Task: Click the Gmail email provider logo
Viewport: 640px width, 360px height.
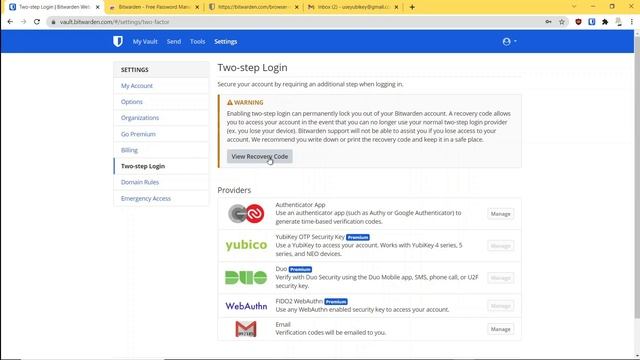Action: (x=246, y=329)
